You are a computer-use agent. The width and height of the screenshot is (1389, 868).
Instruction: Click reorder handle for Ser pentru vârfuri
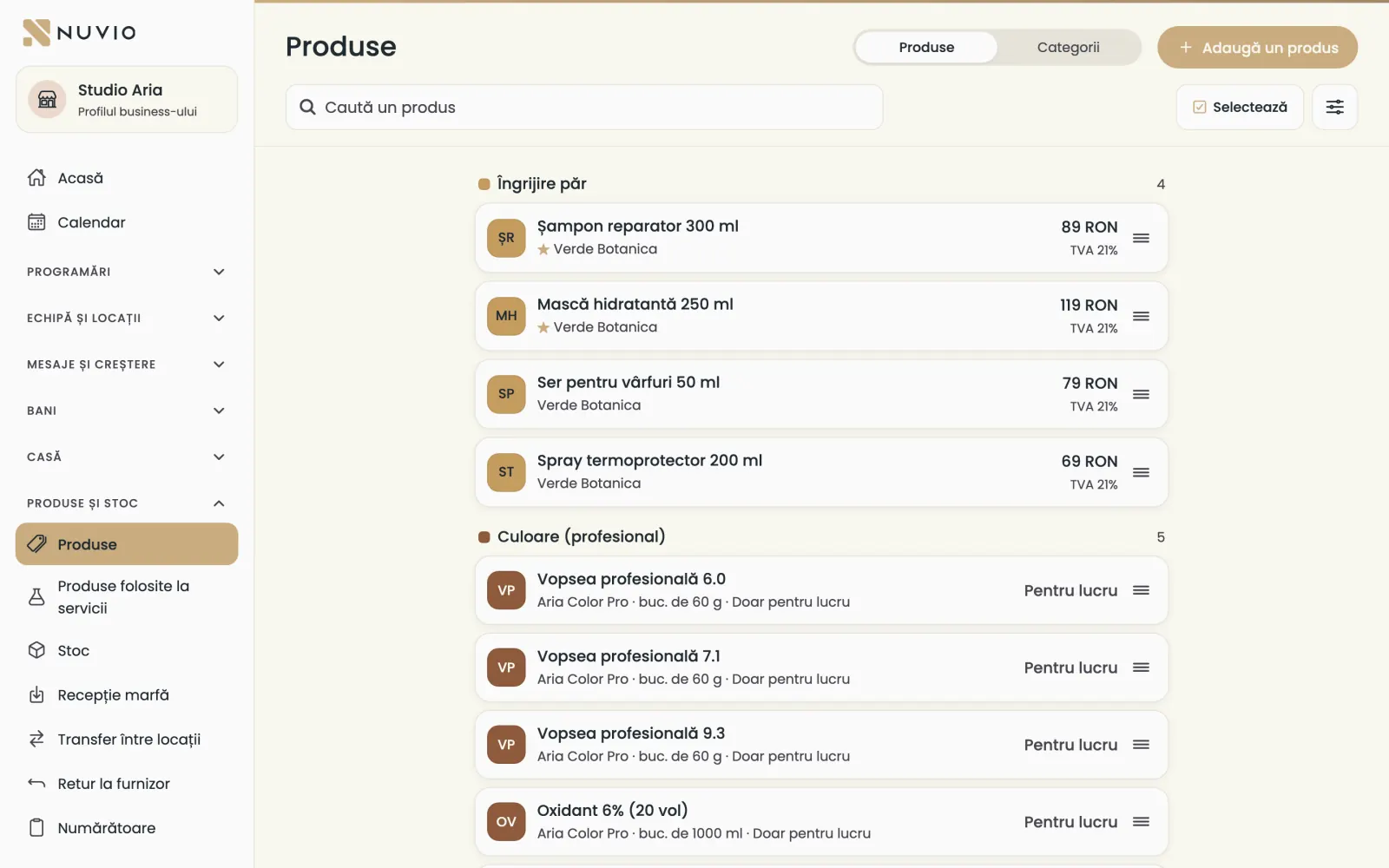(1141, 394)
